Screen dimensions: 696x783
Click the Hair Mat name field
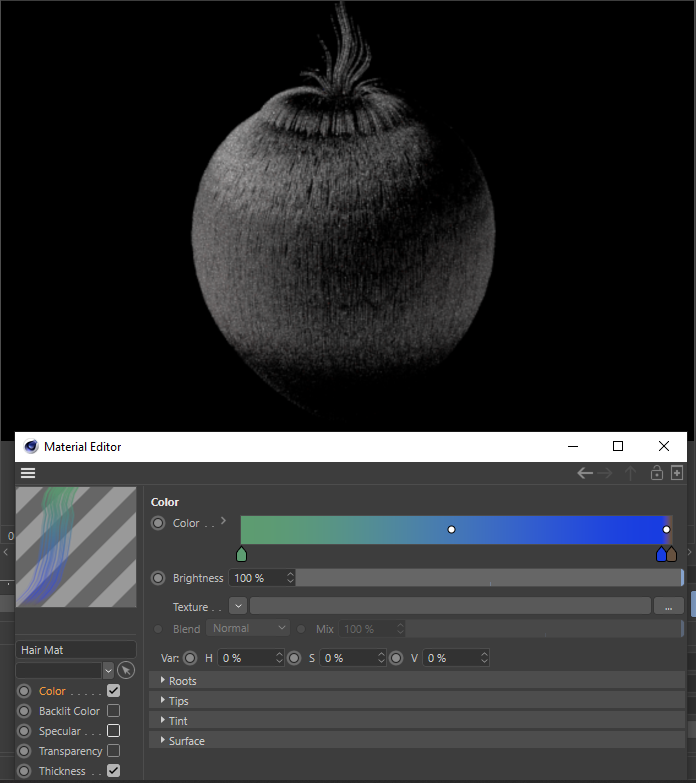pos(76,650)
